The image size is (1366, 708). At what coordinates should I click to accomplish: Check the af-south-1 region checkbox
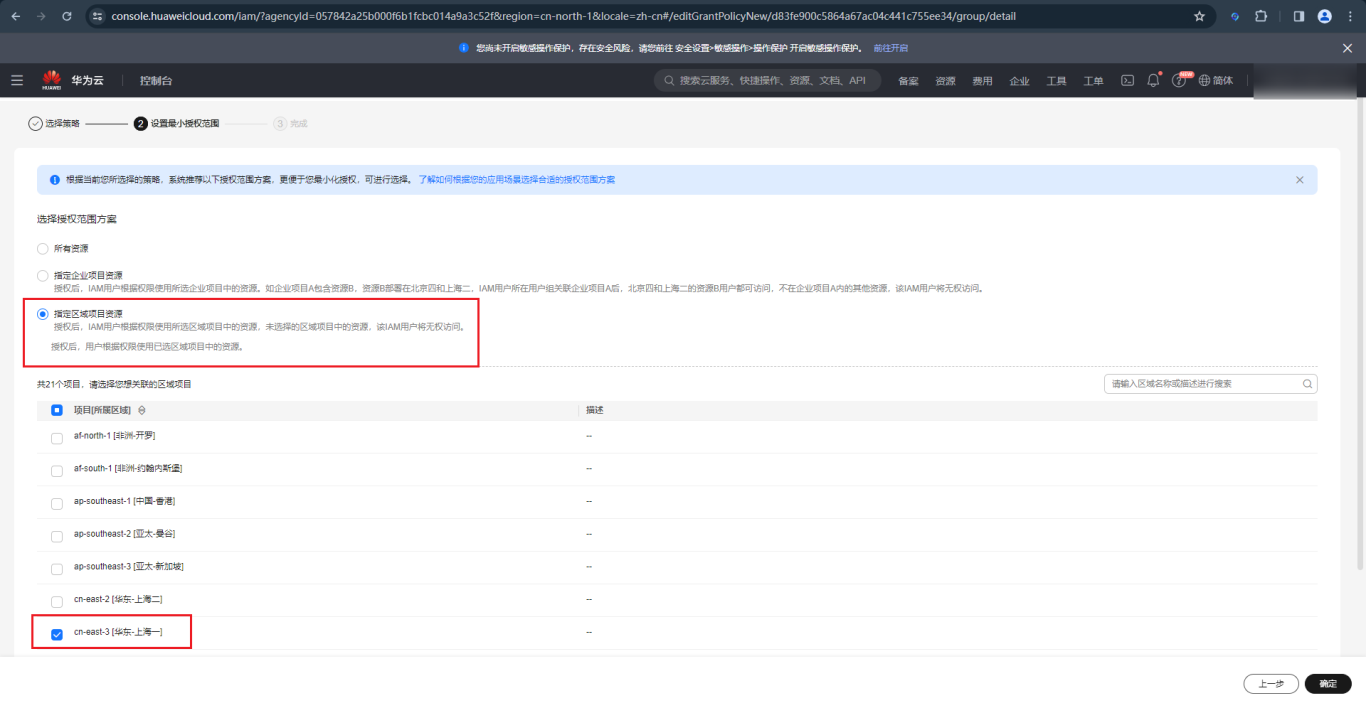click(57, 471)
